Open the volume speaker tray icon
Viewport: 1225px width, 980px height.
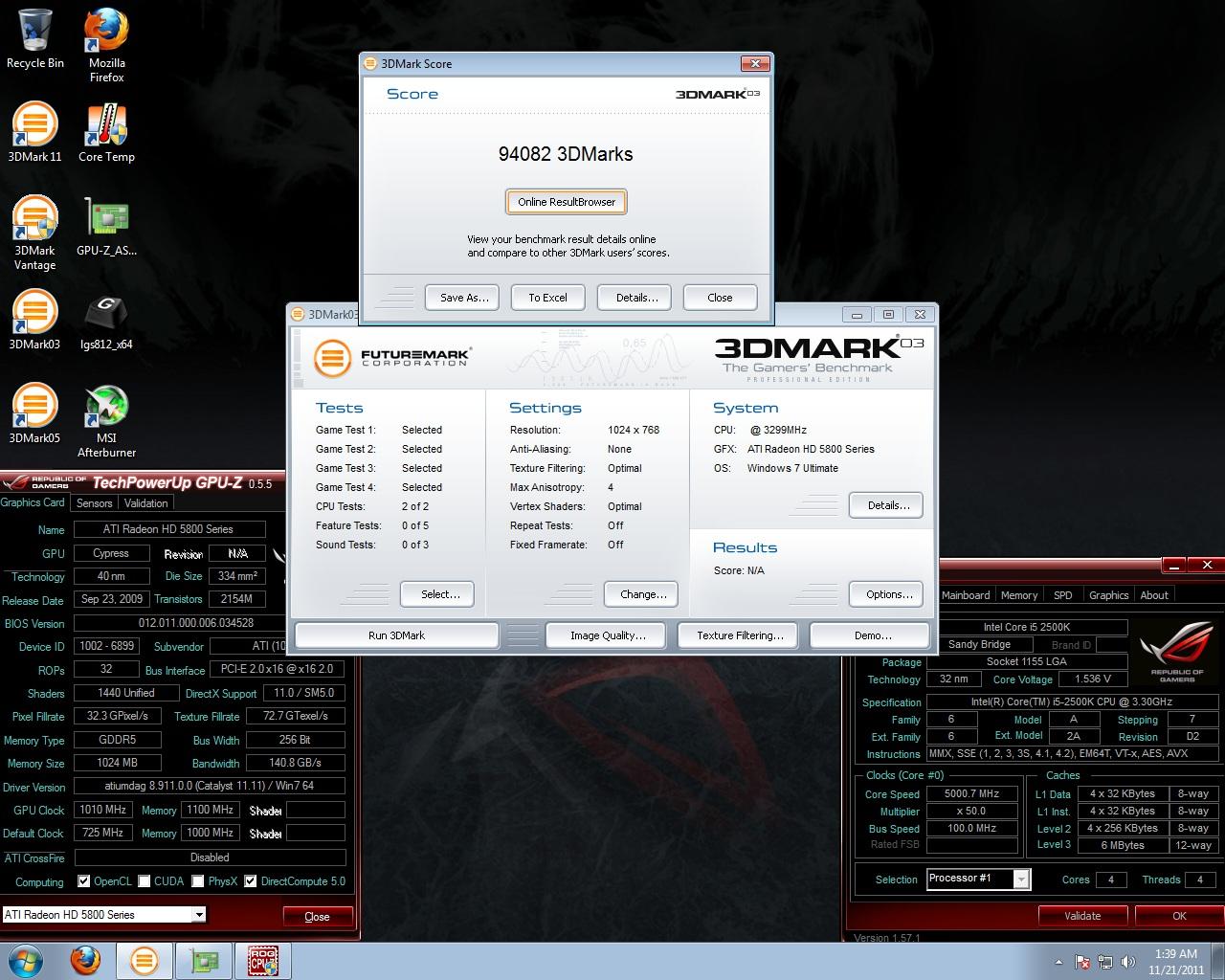[1128, 962]
